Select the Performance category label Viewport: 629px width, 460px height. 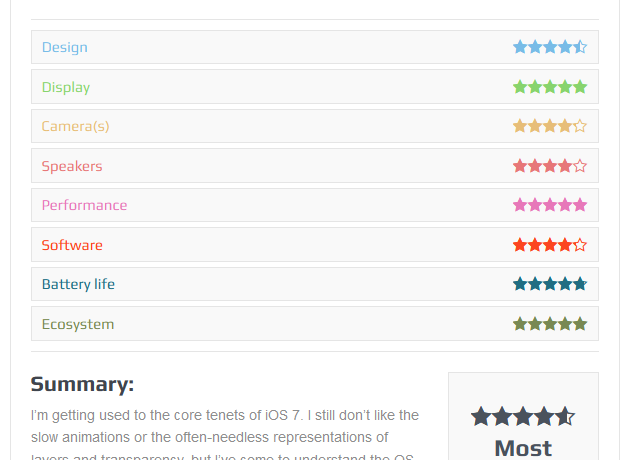click(84, 205)
